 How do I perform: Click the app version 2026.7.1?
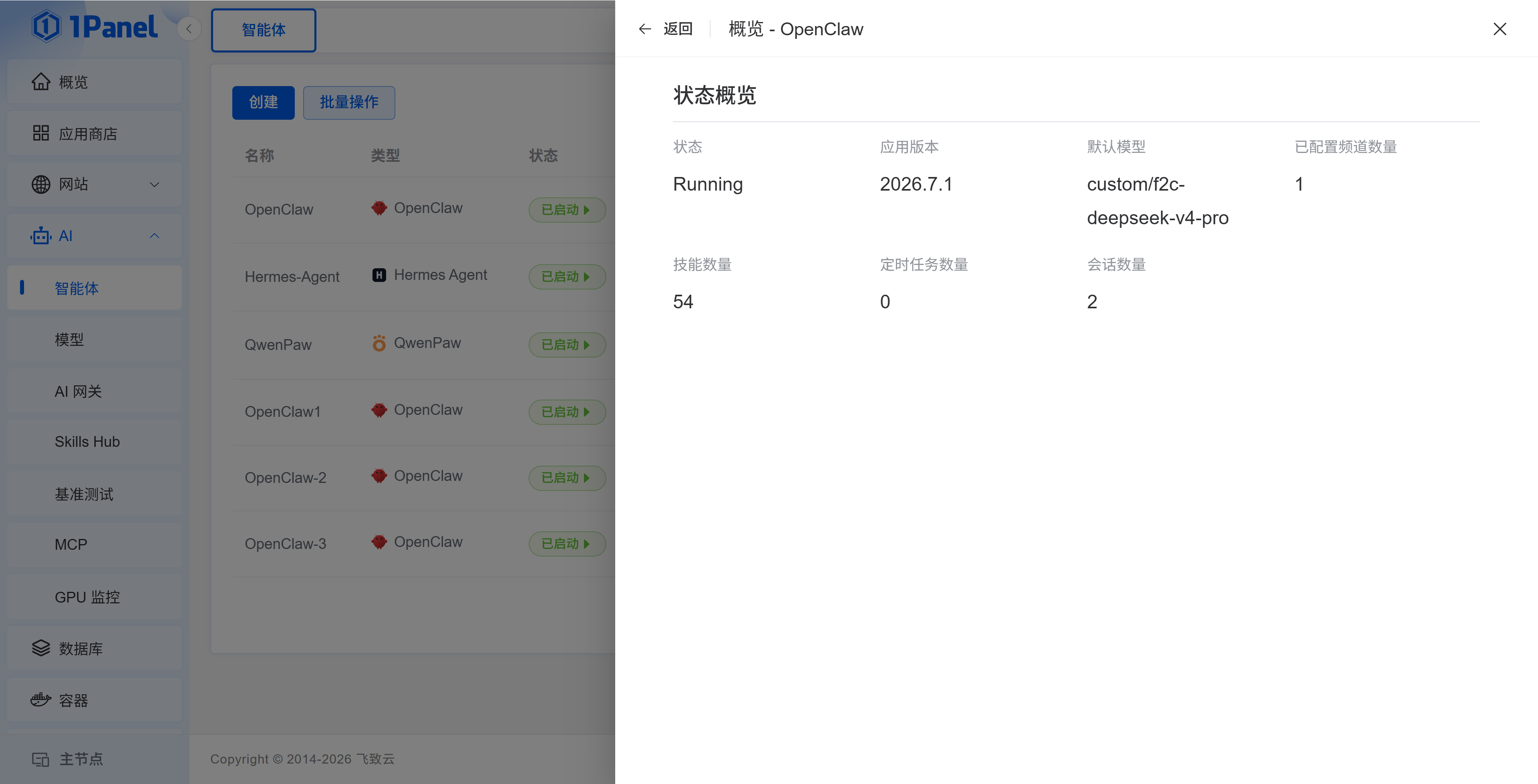tap(916, 184)
